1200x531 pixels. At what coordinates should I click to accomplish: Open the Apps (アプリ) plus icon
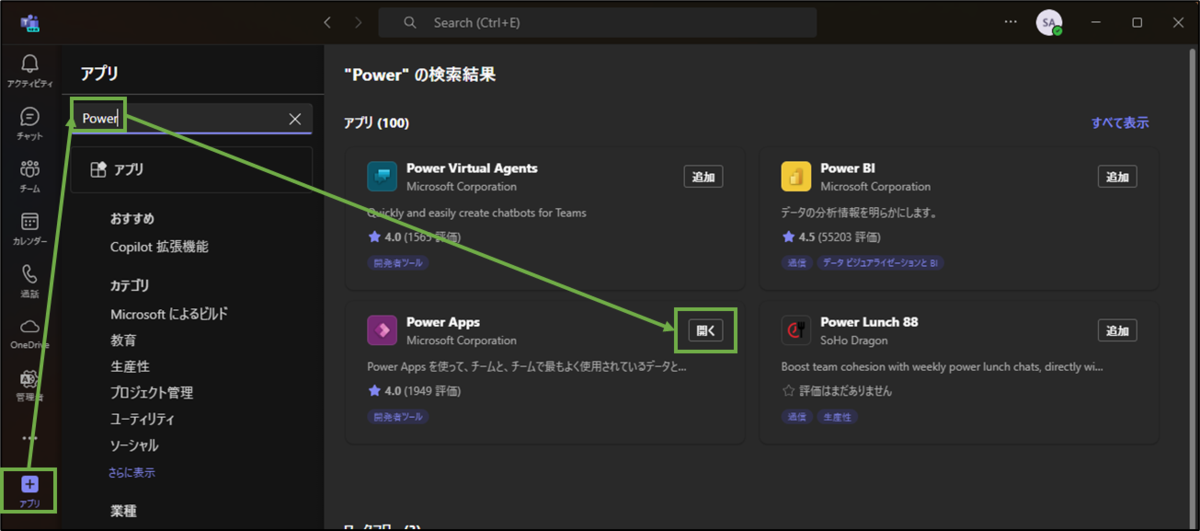click(29, 484)
